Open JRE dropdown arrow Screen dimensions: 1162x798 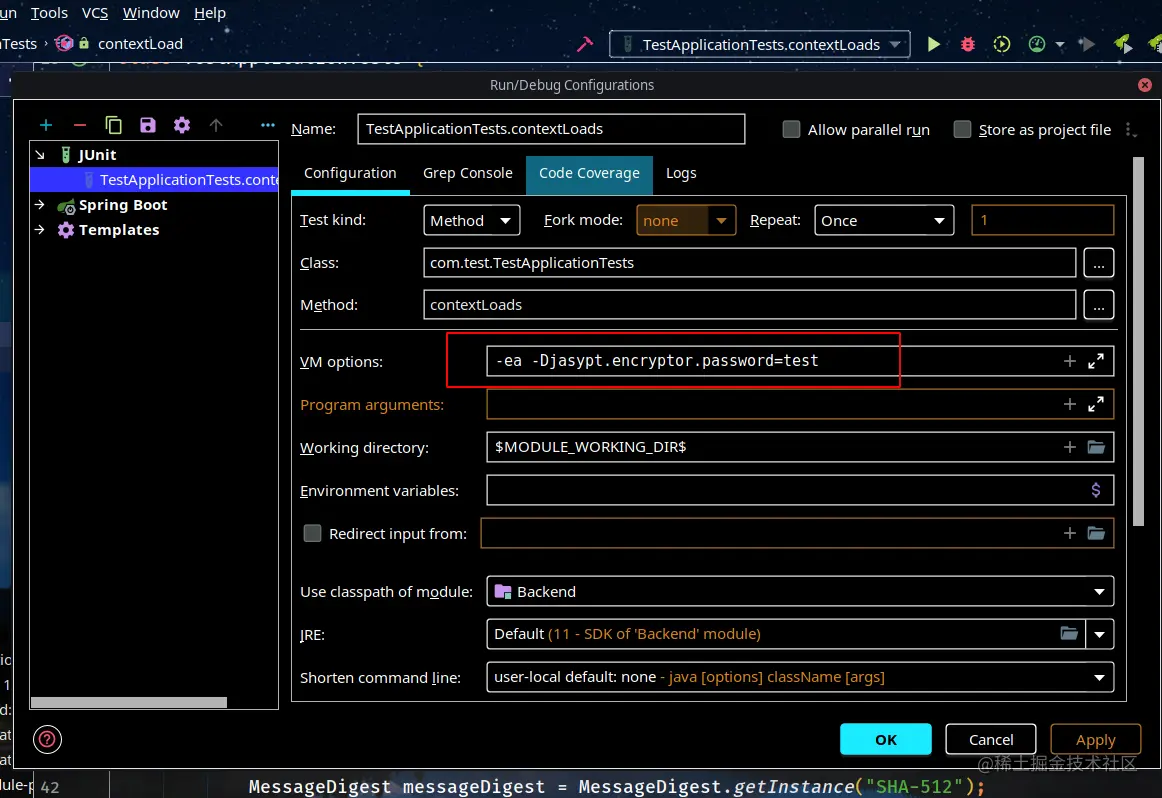(x=1100, y=634)
